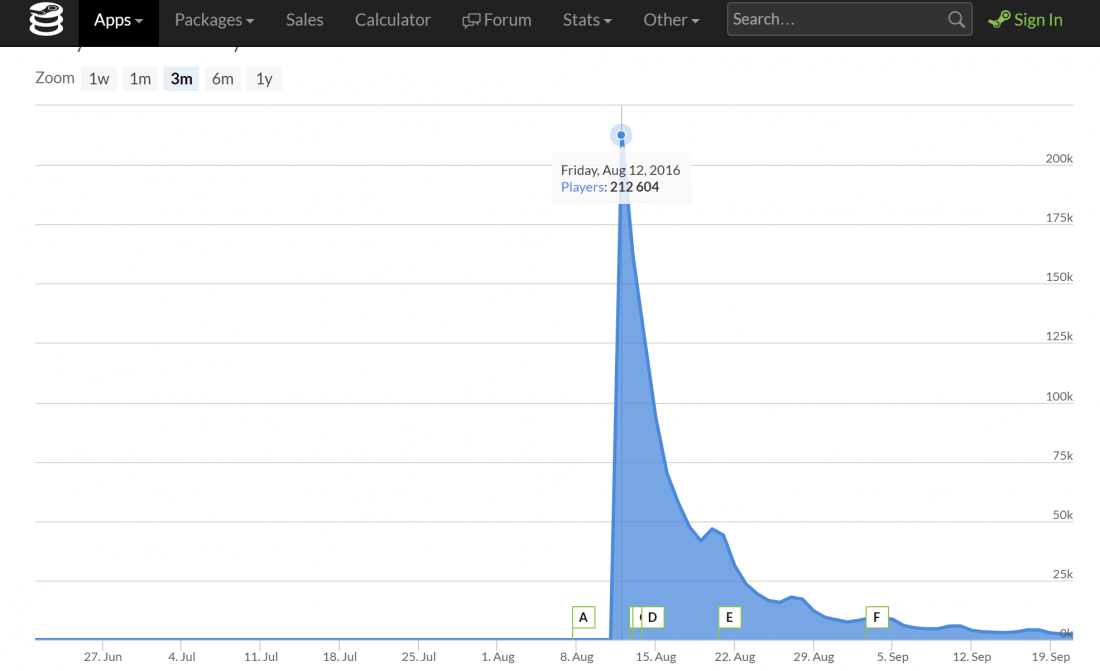Expand the Packages dropdown
This screenshot has height=671, width=1100.
pyautogui.click(x=214, y=20)
